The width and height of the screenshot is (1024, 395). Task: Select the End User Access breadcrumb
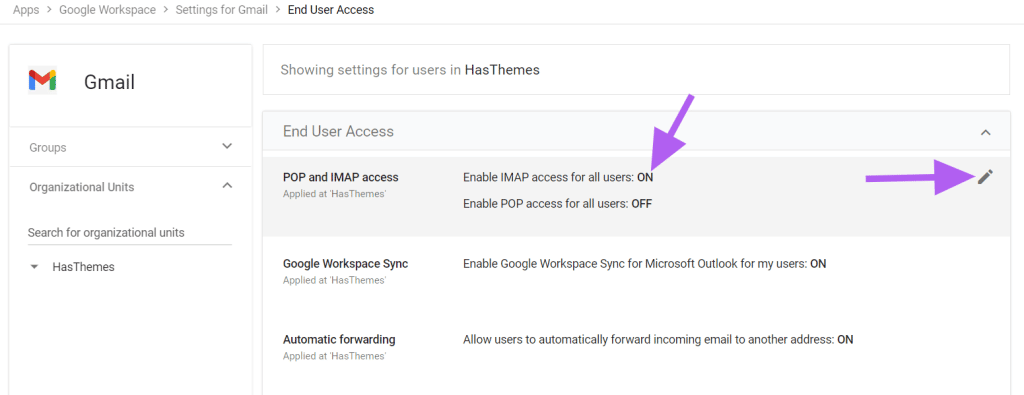point(331,10)
